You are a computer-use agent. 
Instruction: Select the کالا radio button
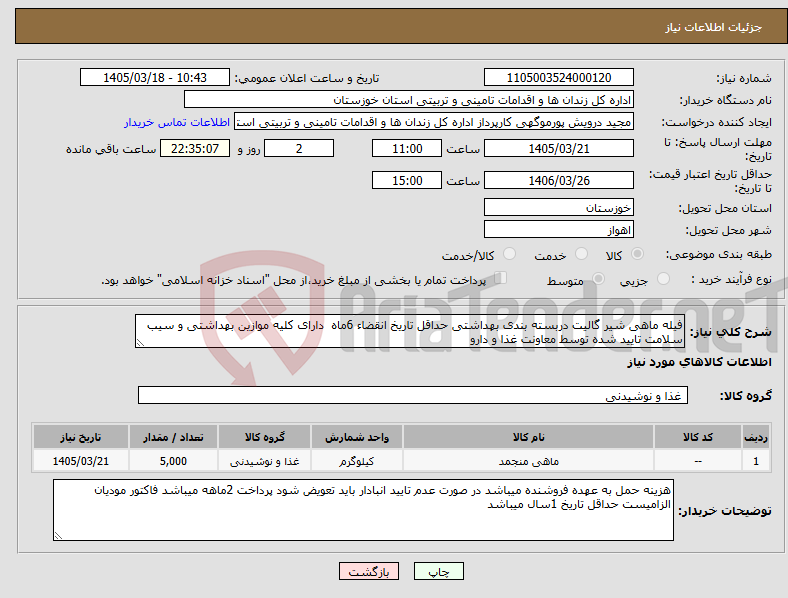[637, 254]
